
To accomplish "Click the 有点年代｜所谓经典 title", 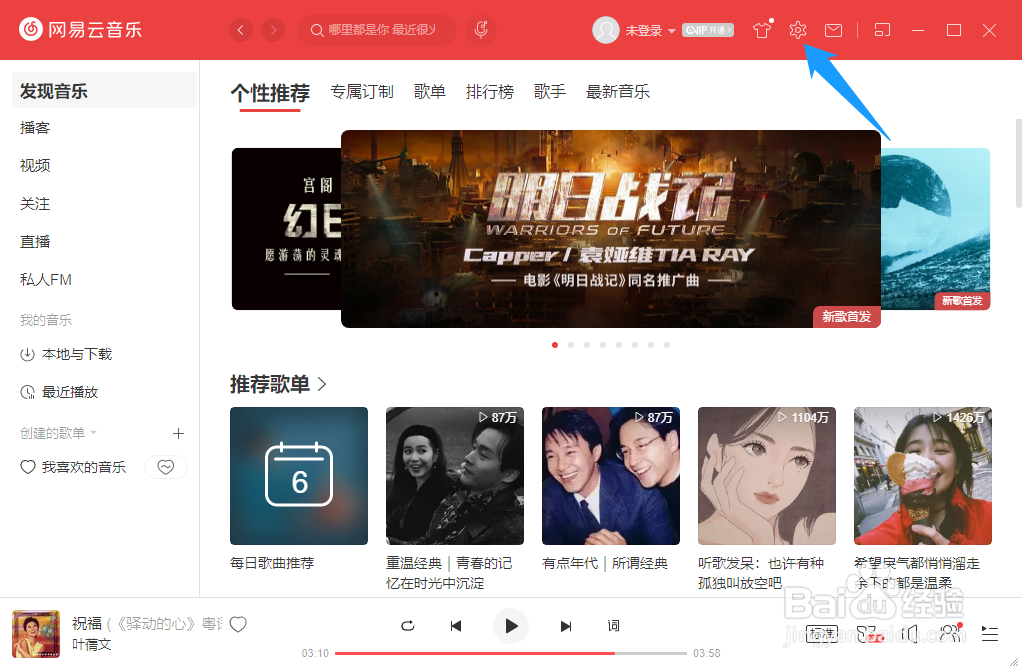I will click(x=605, y=563).
